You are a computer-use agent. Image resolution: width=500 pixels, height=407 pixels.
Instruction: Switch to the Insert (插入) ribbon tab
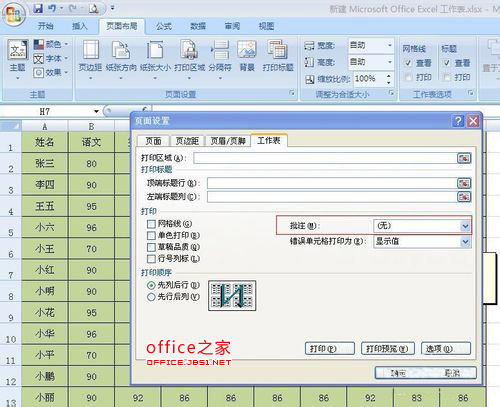click(x=79, y=26)
